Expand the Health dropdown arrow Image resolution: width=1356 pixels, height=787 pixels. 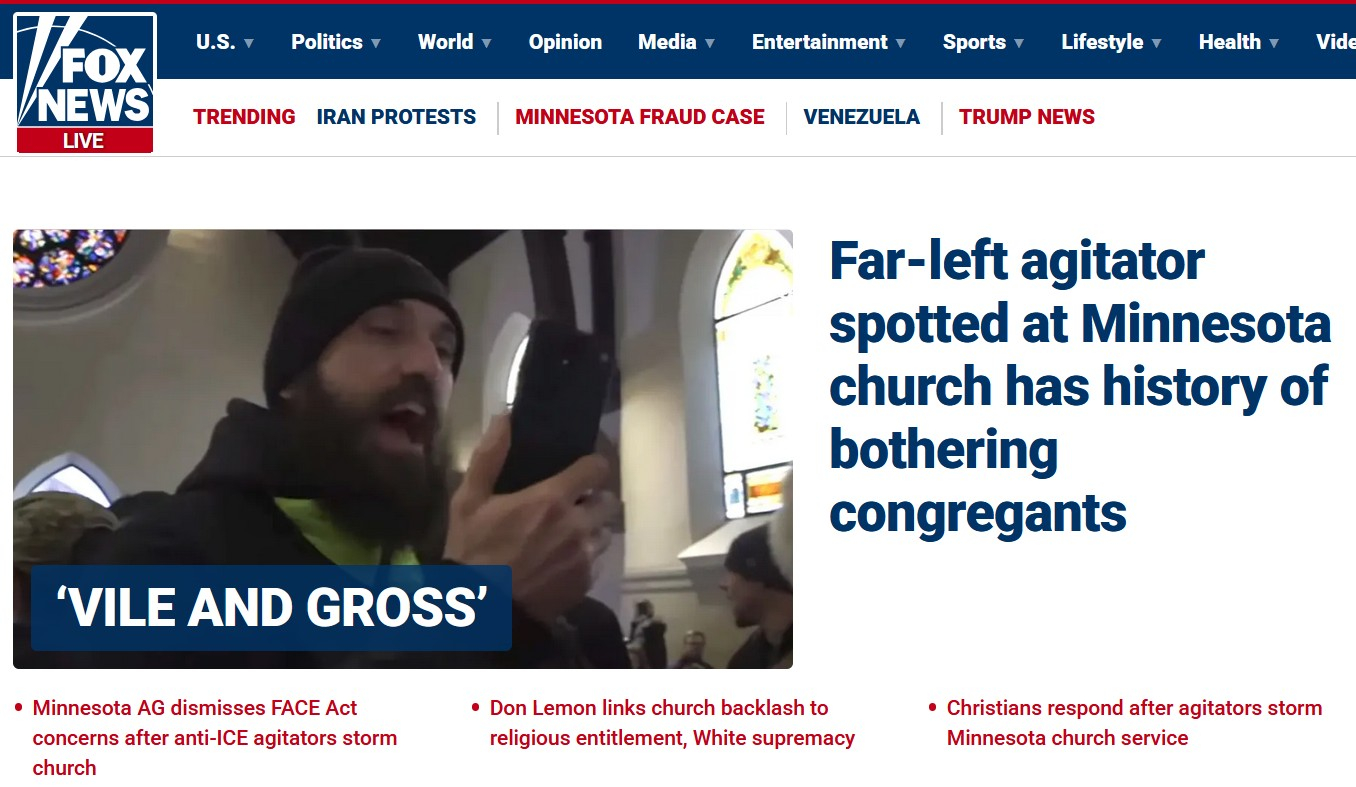1274,43
